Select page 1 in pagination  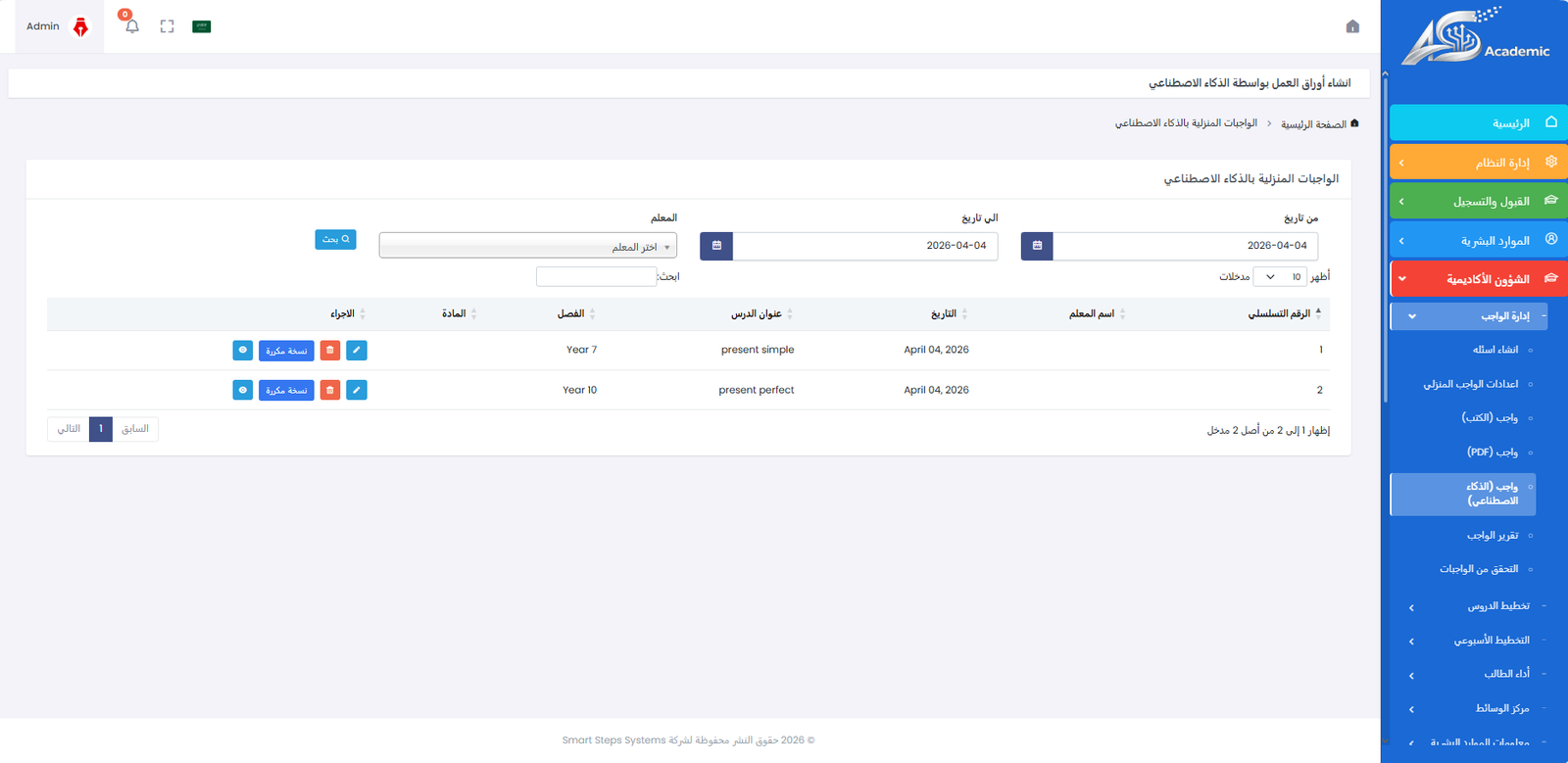101,429
